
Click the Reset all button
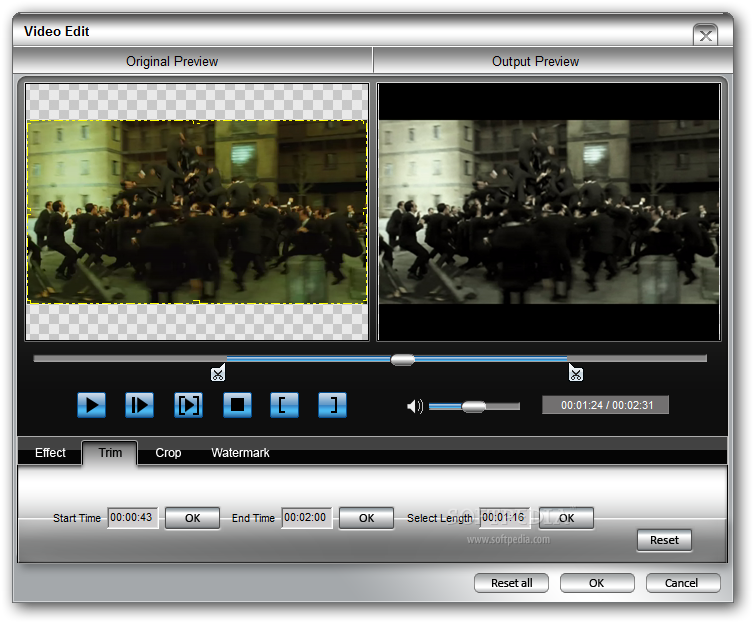pos(511,583)
